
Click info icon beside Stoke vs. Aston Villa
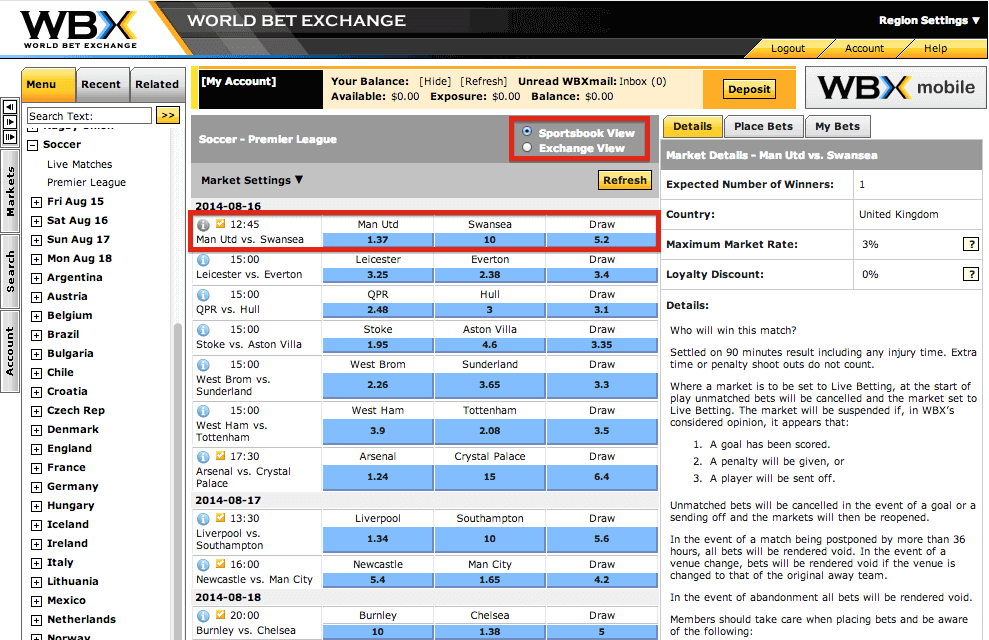click(203, 330)
